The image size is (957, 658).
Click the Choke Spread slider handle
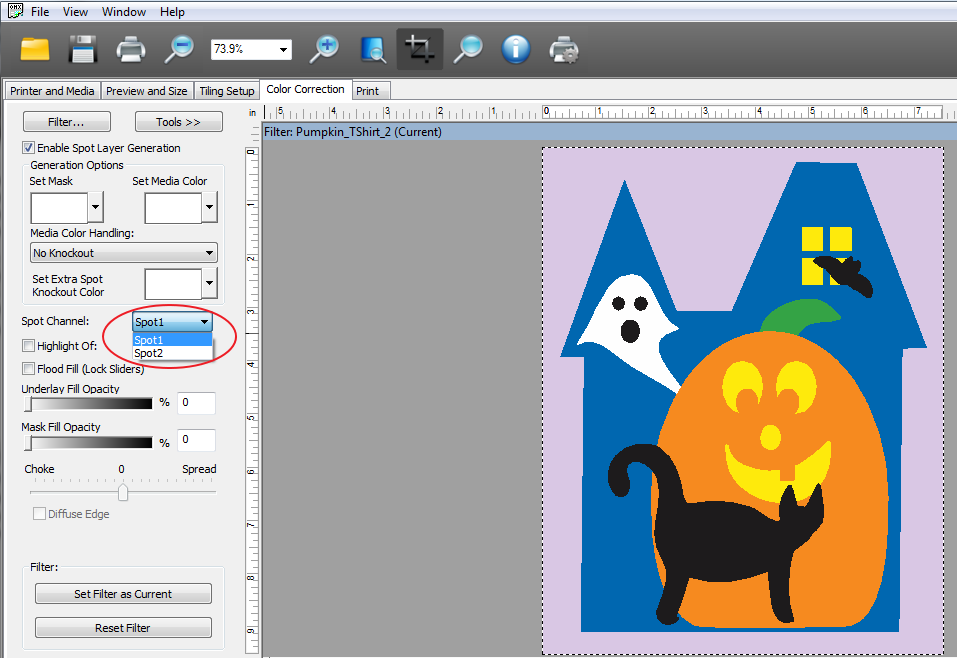[123, 492]
